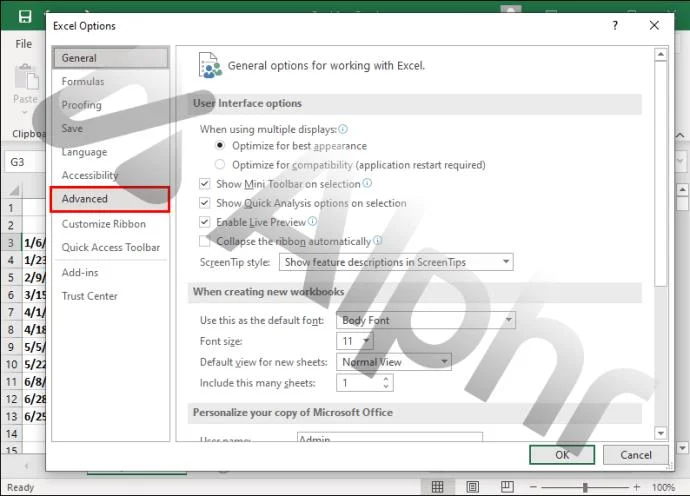
Task: Open the Save options category
Action: [x=110, y=128]
